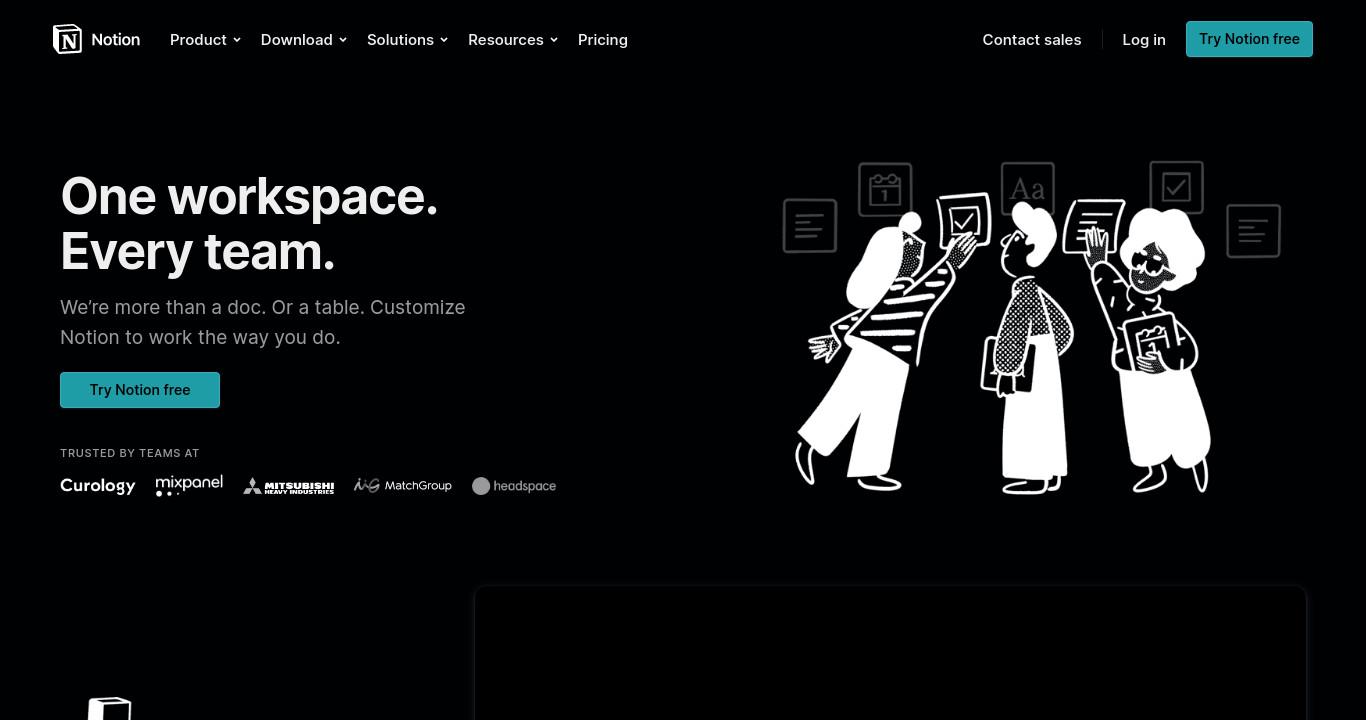The width and height of the screenshot is (1366, 720).
Task: Click the 'One workspace. Every team.' headline
Action: pos(249,223)
